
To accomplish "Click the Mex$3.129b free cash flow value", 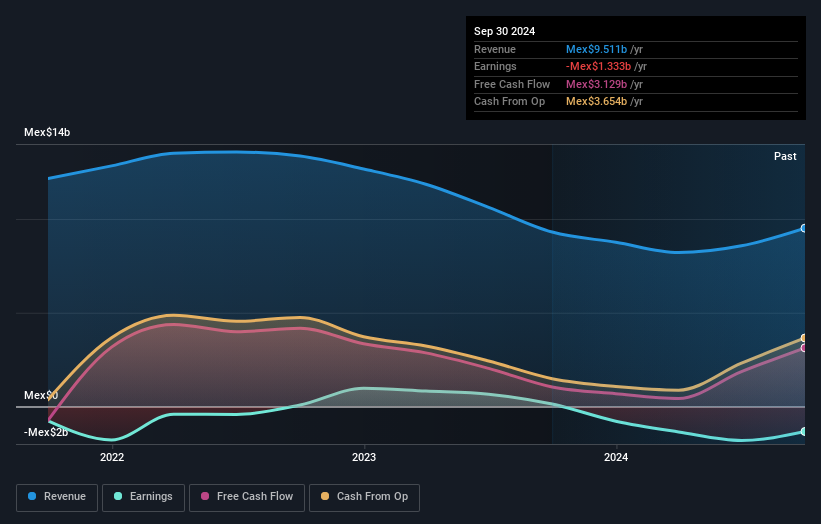I will point(596,84).
